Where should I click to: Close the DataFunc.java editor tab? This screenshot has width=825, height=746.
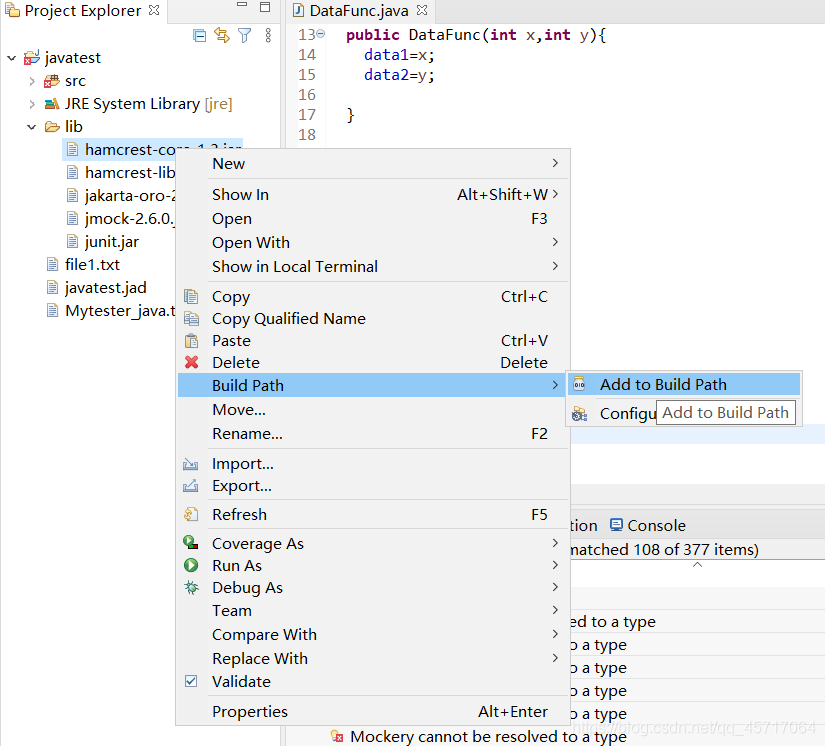coord(422,10)
